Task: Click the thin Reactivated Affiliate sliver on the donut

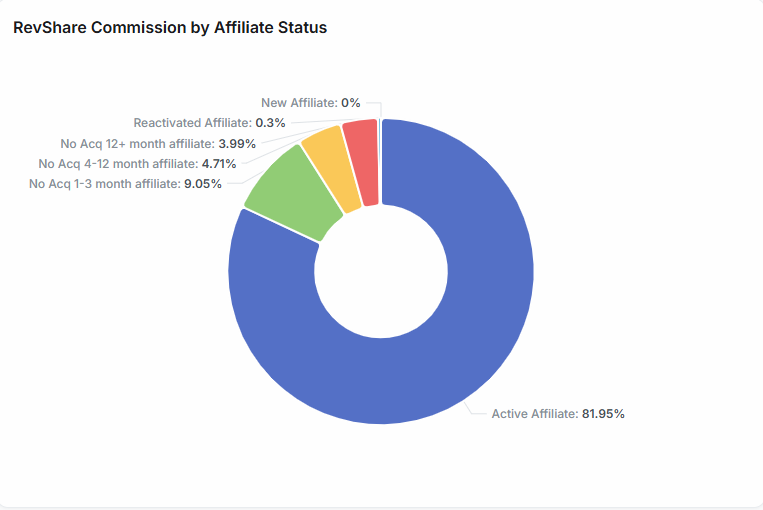Action: (x=380, y=150)
